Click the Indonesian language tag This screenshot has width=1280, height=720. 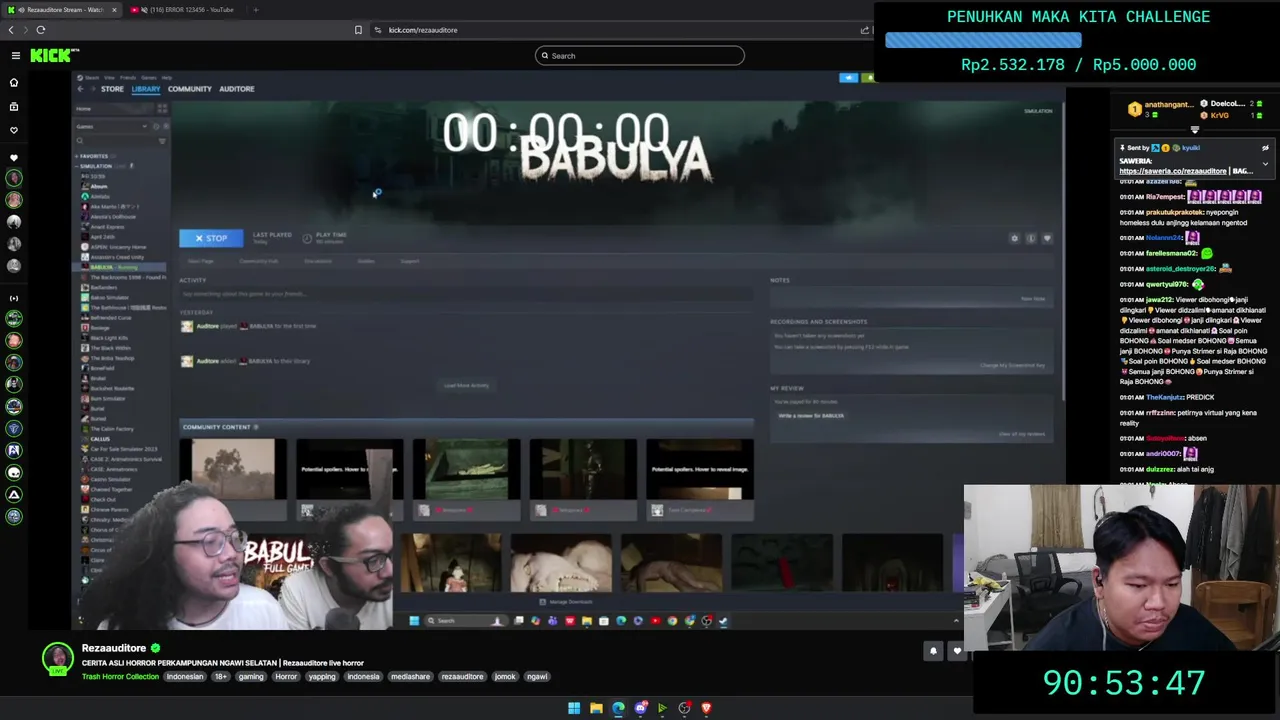click(184, 677)
